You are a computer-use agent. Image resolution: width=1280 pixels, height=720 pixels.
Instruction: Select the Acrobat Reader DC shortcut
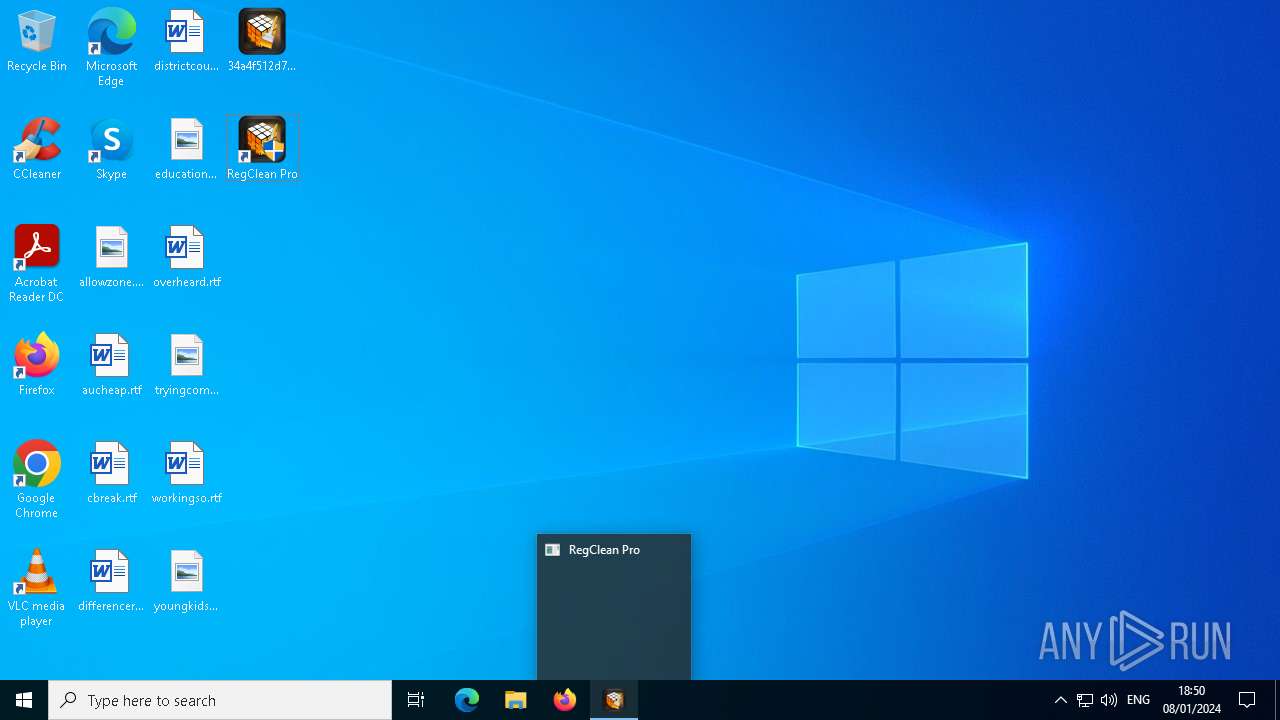pyautogui.click(x=37, y=264)
